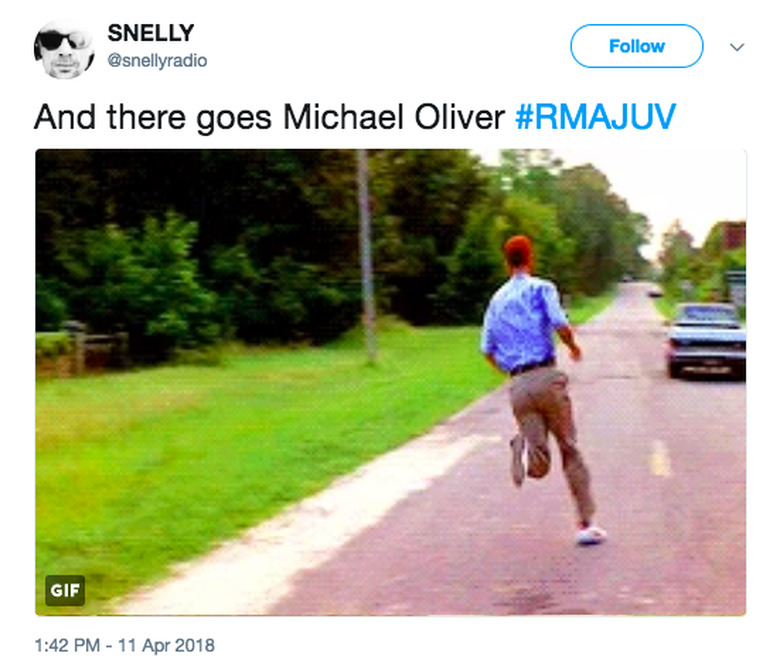780x670 pixels.
Task: Click the GIF badge on the media
Action: (x=65, y=590)
